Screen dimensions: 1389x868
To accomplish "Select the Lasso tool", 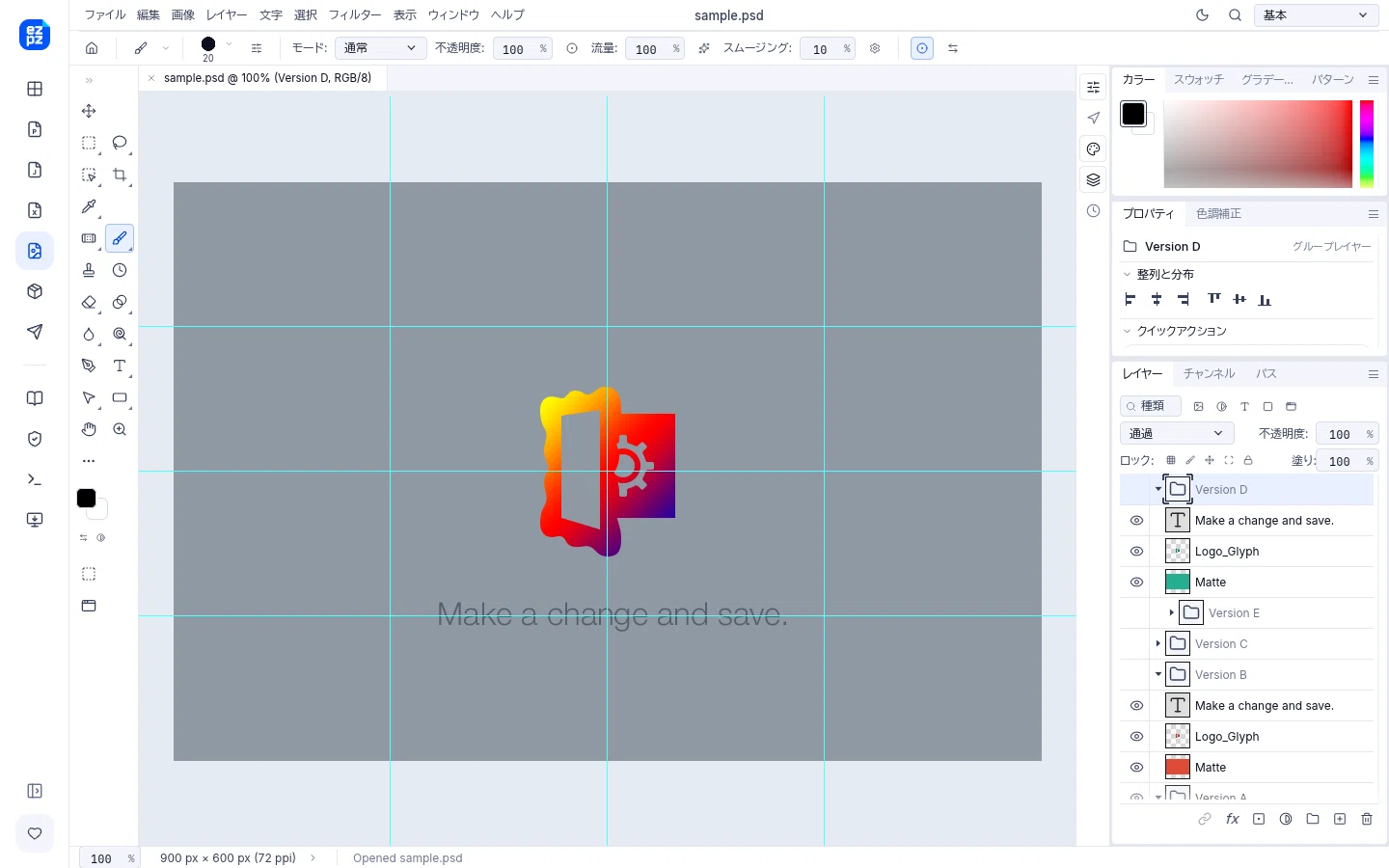I will [x=120, y=143].
